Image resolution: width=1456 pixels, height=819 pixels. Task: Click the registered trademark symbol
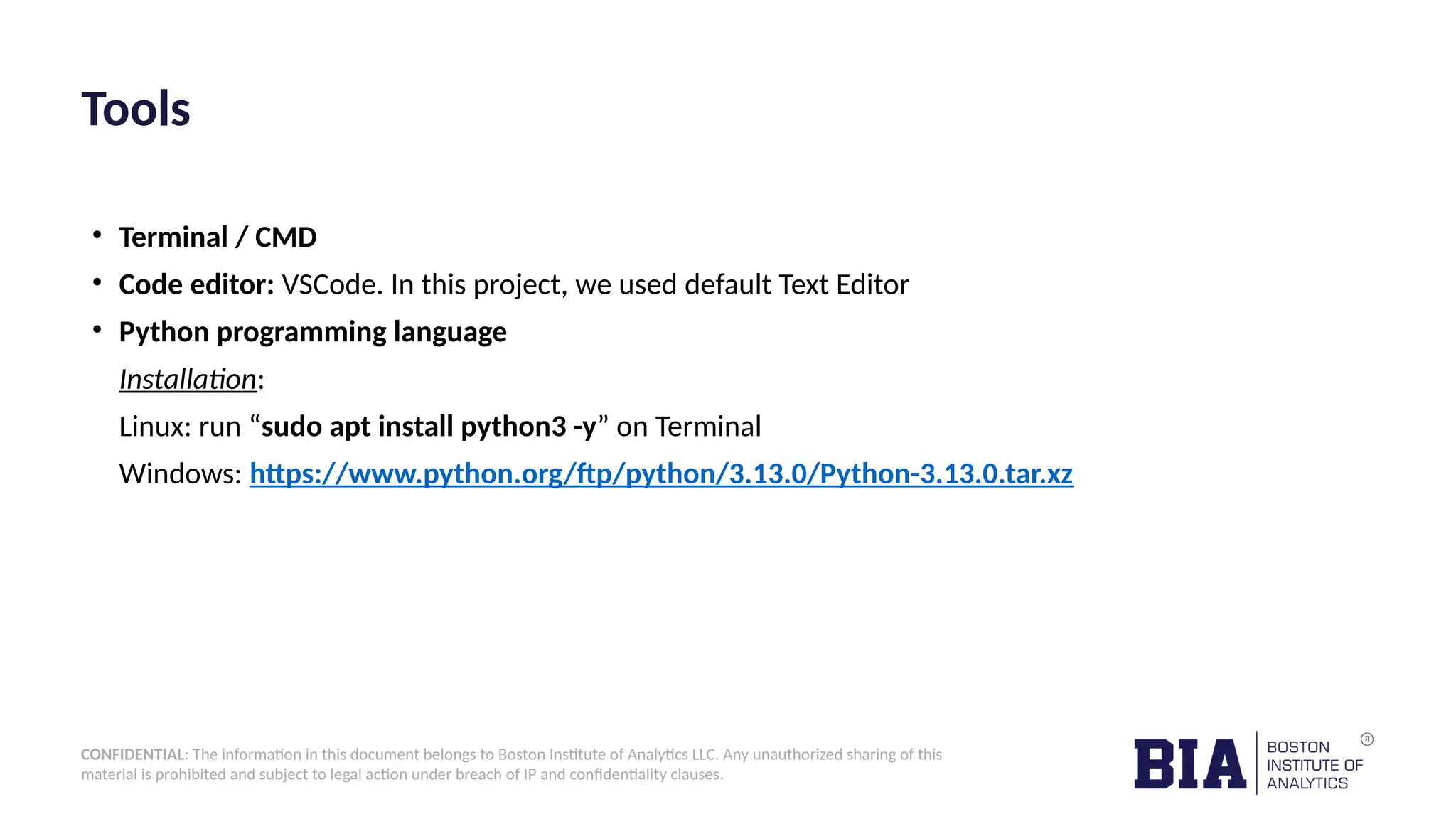tap(1366, 739)
